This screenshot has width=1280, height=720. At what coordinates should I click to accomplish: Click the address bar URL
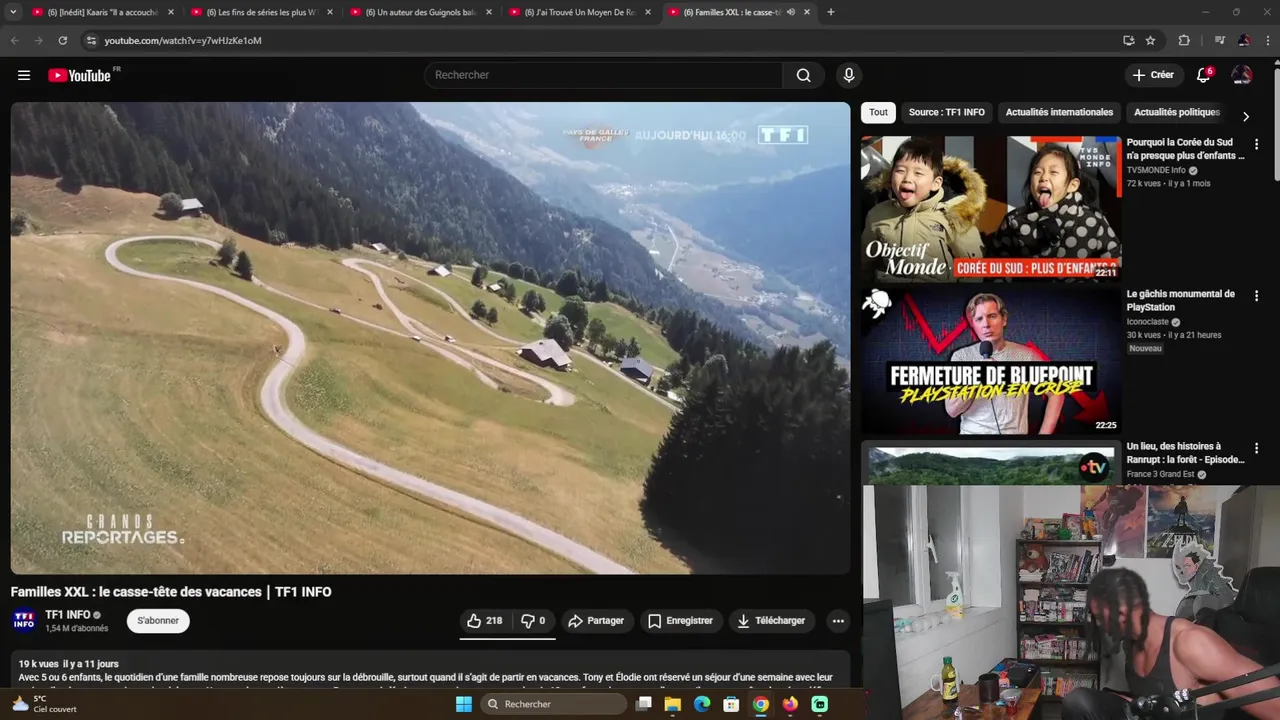coord(183,40)
